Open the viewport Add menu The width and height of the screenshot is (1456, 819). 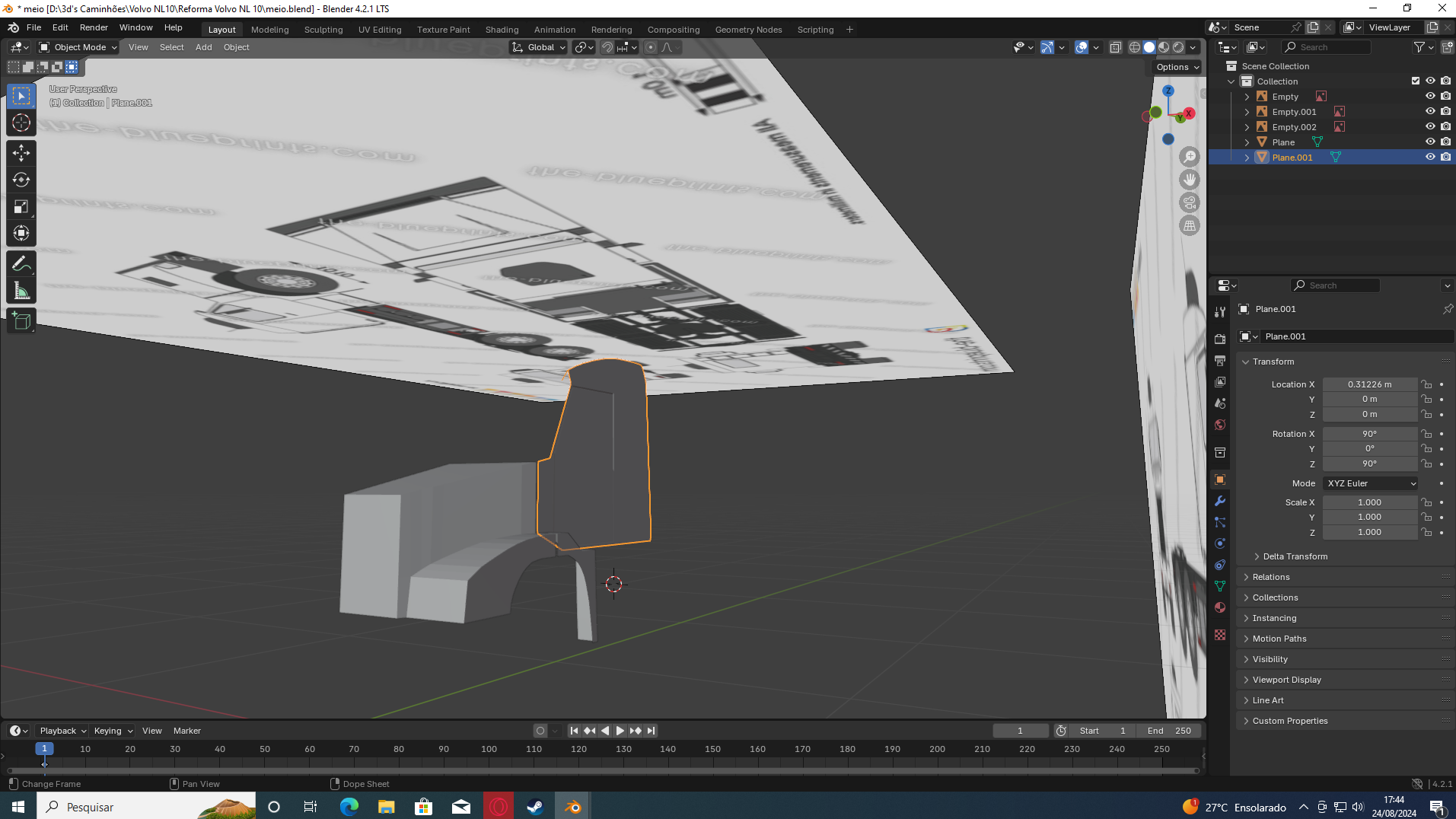[203, 47]
